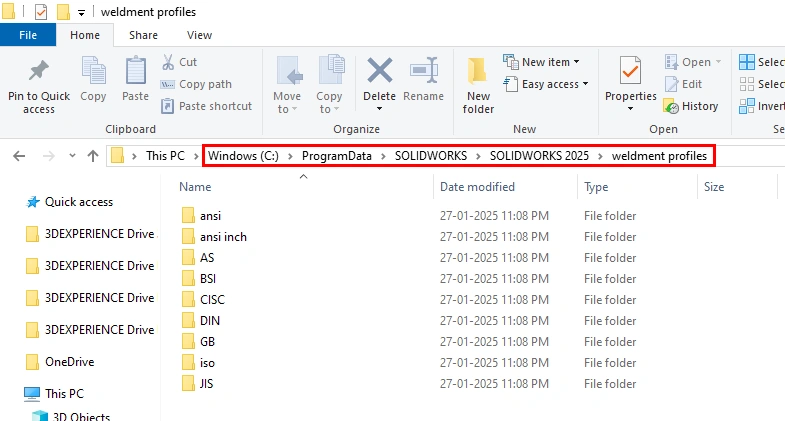Open the Easy access dropdown
This screenshot has height=421, width=785.
[x=546, y=84]
